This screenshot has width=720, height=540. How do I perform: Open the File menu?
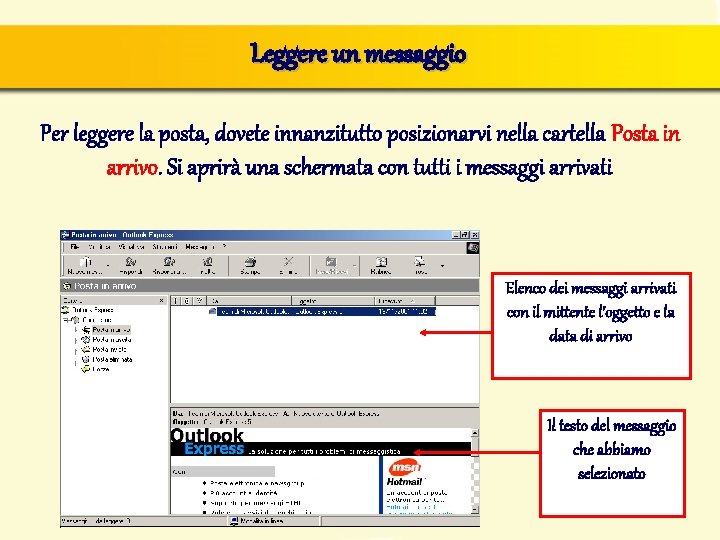pos(75,247)
